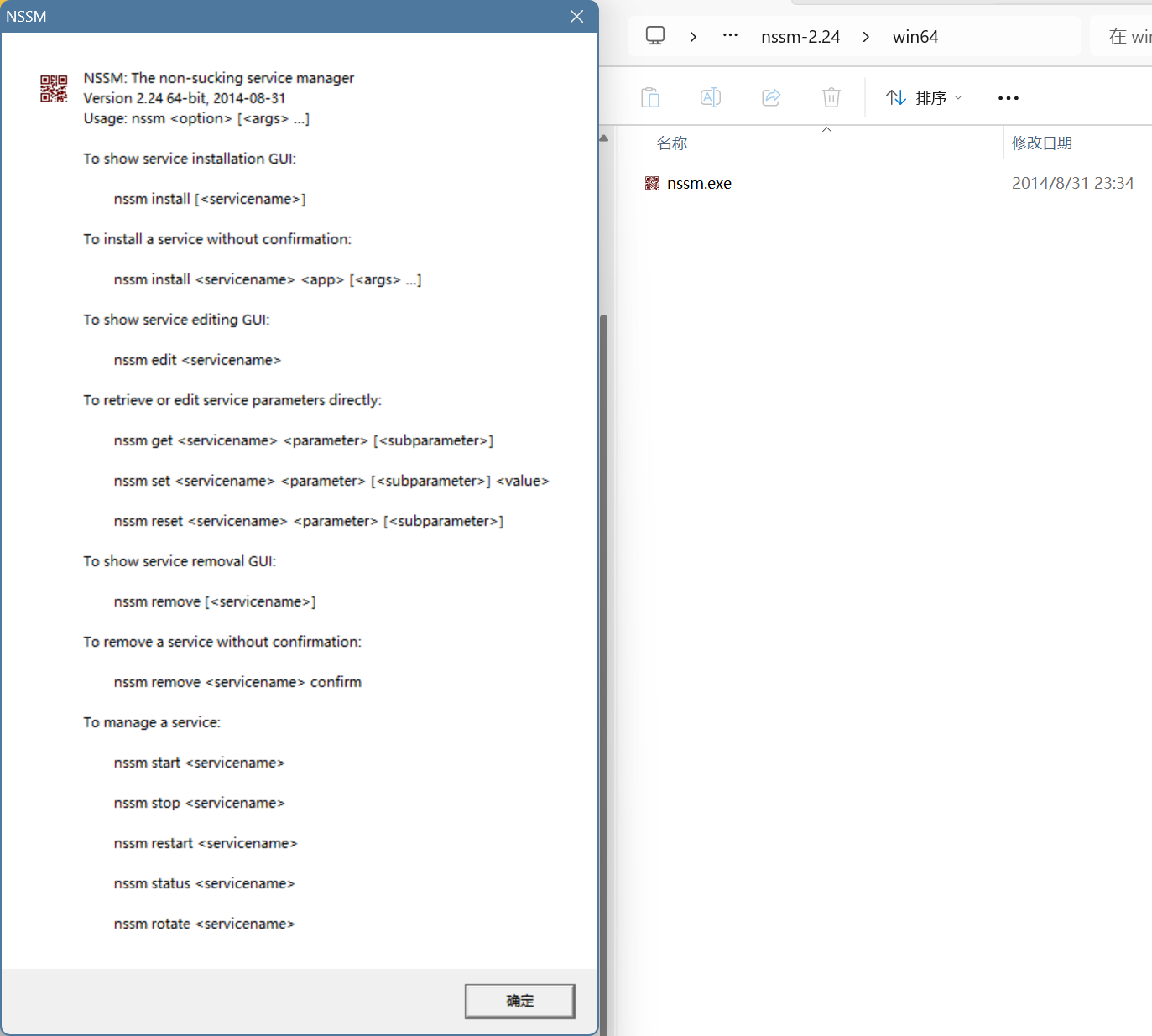Click text 'nssm remove [<servicename>]'
The image size is (1152, 1036).
click(x=215, y=601)
